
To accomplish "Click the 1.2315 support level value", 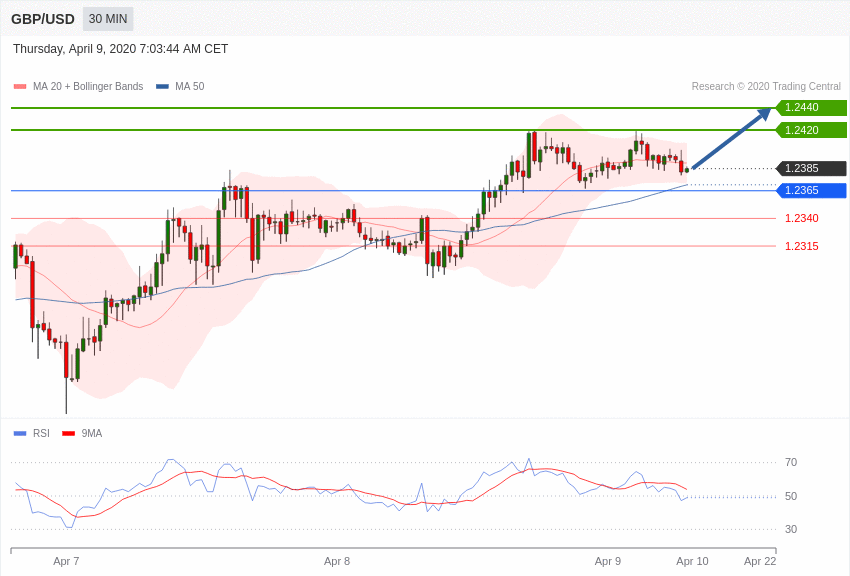I will coord(802,246).
